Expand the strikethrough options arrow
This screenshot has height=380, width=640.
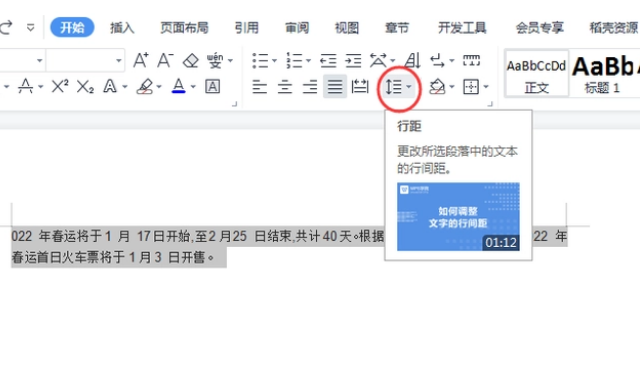[x=41, y=87]
